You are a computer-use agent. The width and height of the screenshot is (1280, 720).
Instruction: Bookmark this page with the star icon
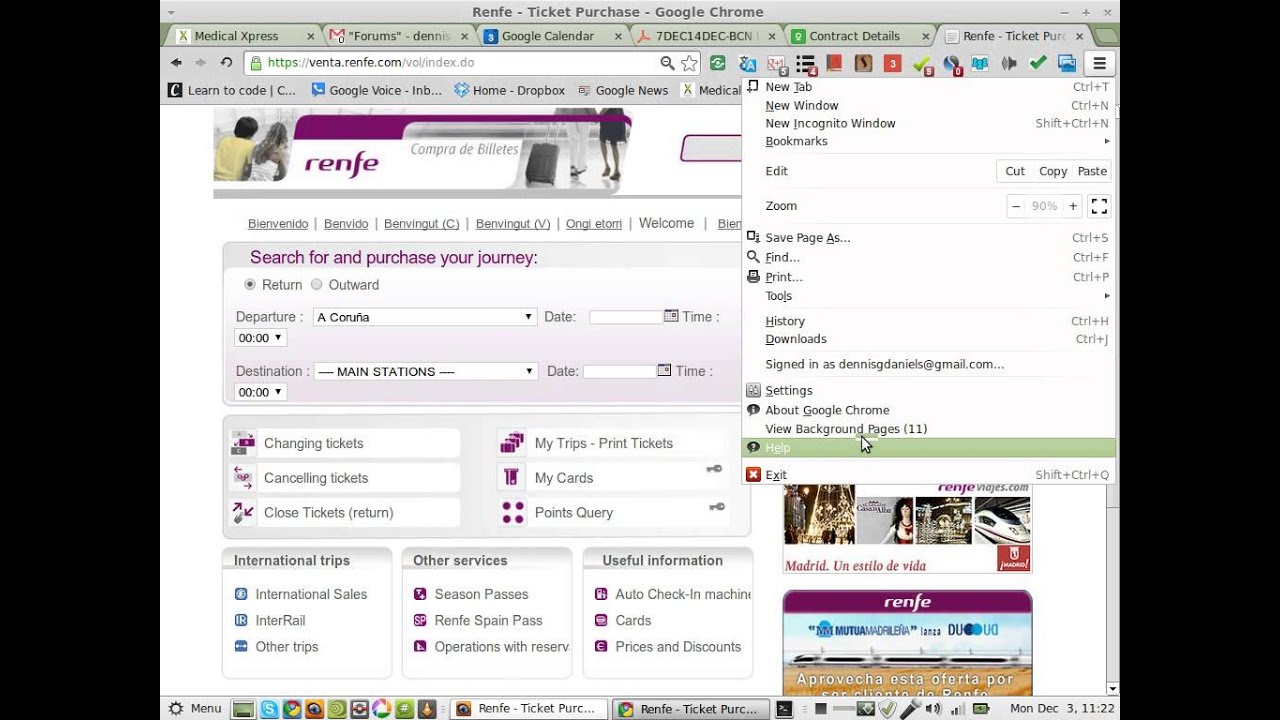coord(689,63)
